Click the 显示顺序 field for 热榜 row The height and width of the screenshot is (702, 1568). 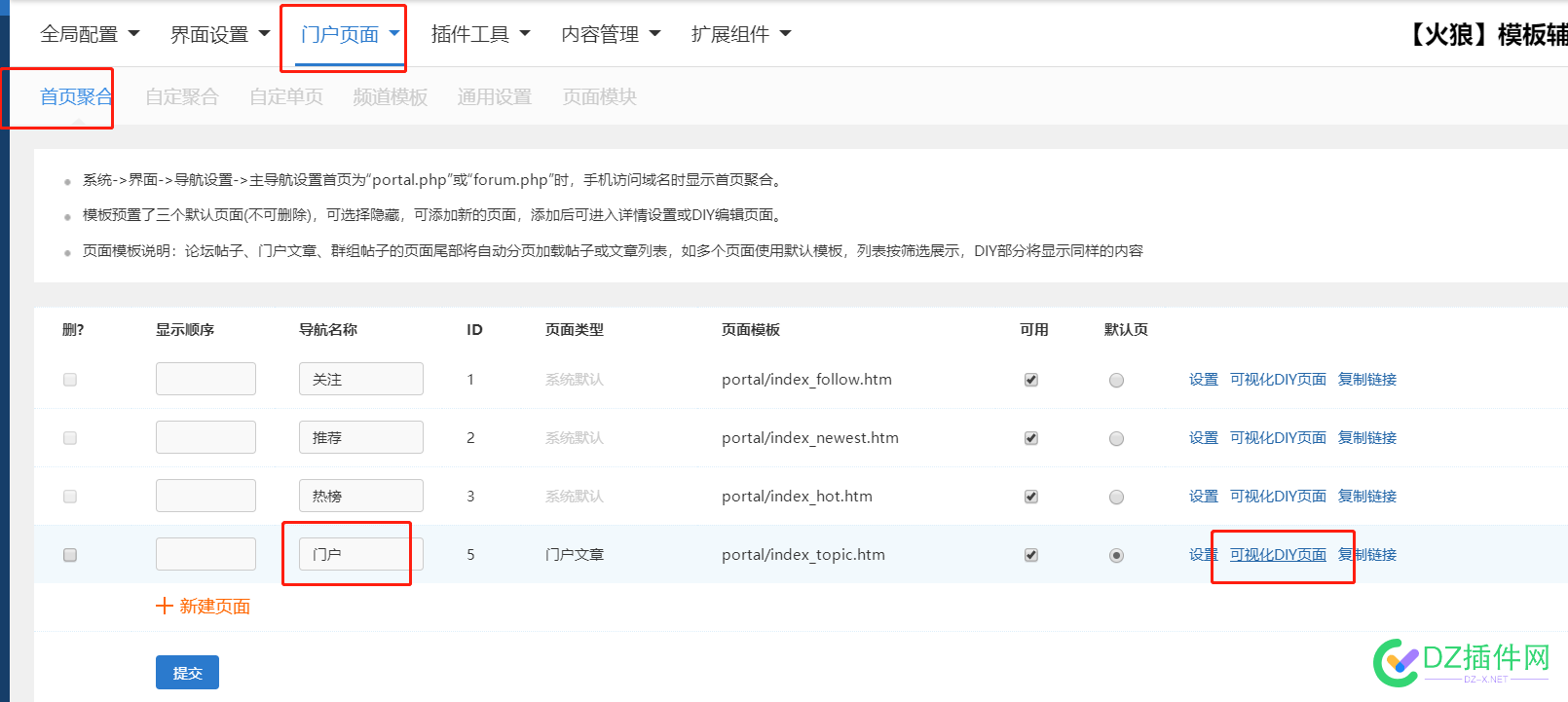pos(205,496)
